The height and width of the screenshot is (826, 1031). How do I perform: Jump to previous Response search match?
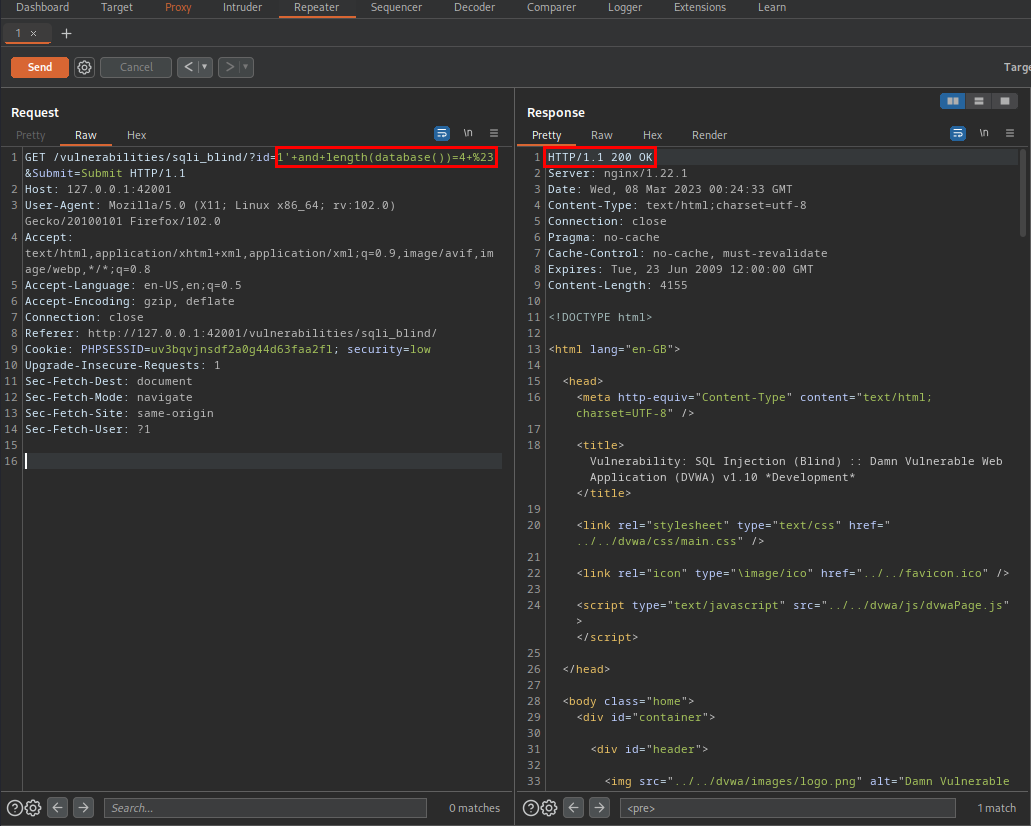coord(574,808)
